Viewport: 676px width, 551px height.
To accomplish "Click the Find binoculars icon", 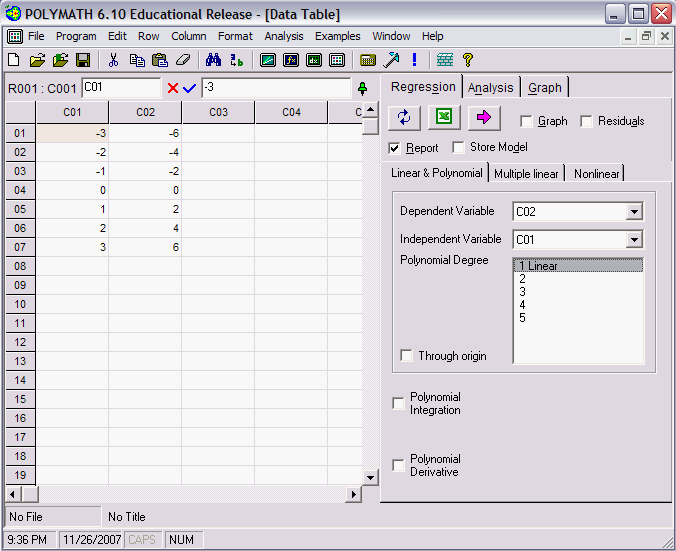I will (x=213, y=60).
